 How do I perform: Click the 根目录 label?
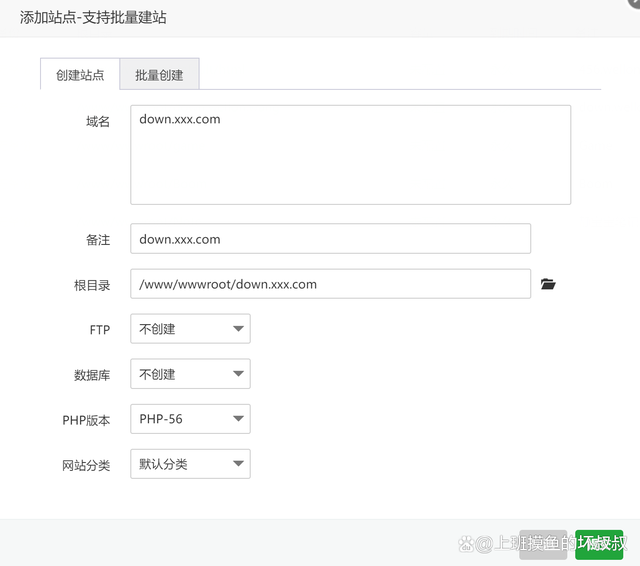click(x=92, y=285)
